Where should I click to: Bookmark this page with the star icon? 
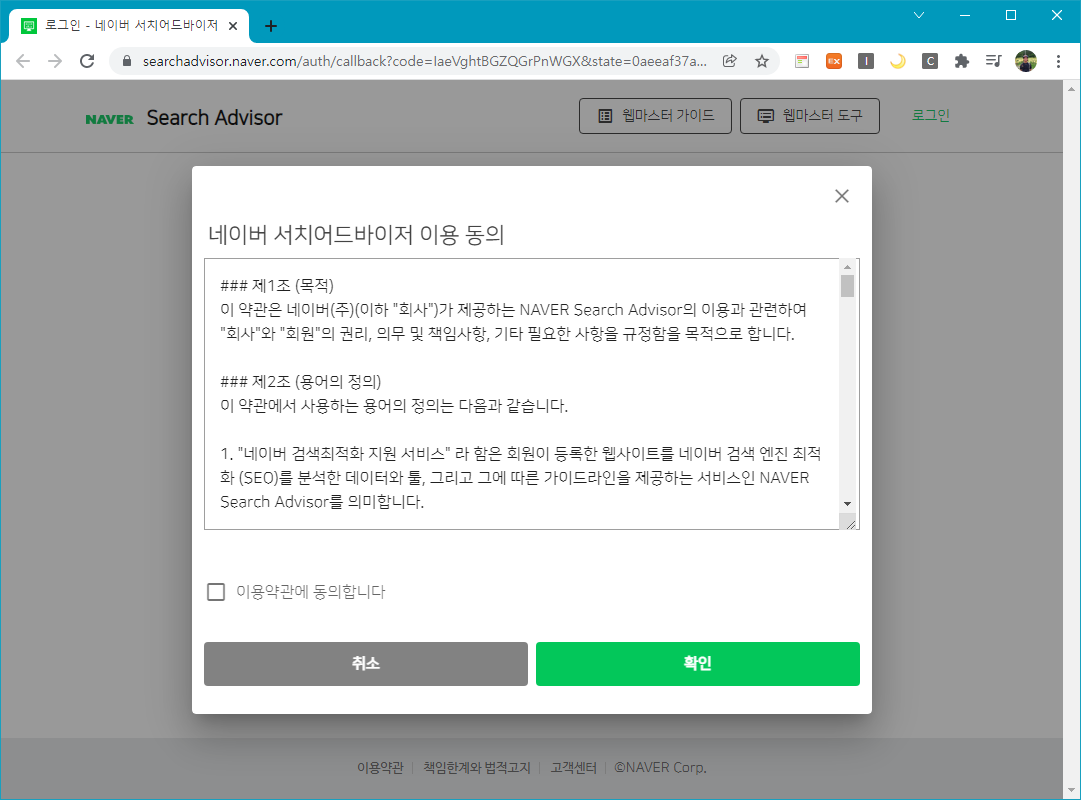[762, 61]
